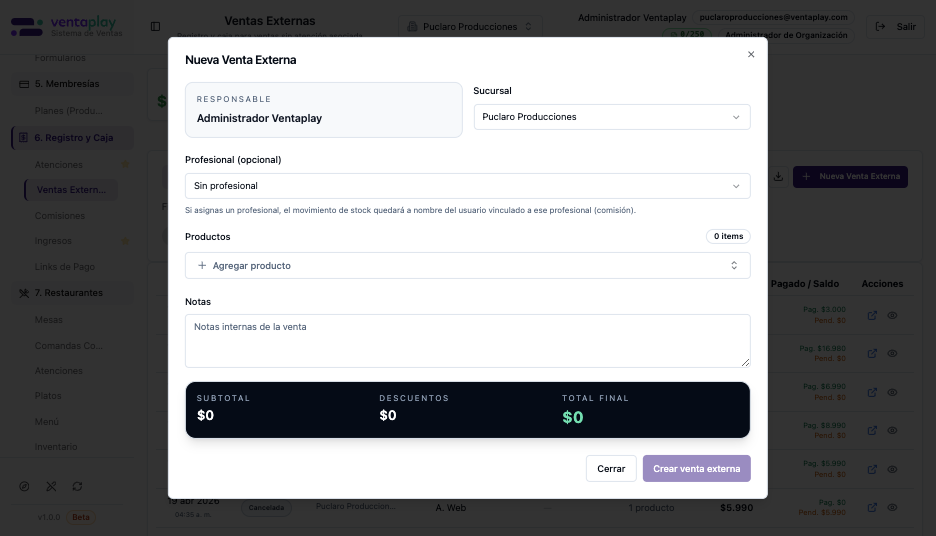Open Inventario sidebar item
This screenshot has height=536, width=936.
pos(56,446)
